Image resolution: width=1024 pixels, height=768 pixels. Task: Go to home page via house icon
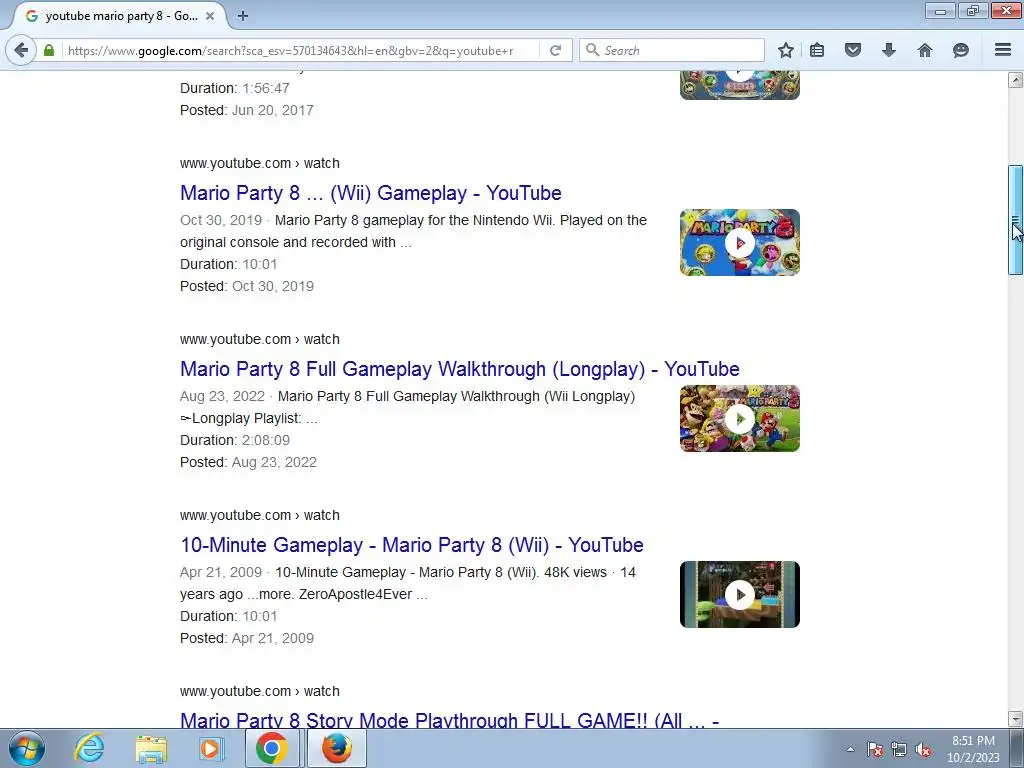(925, 50)
